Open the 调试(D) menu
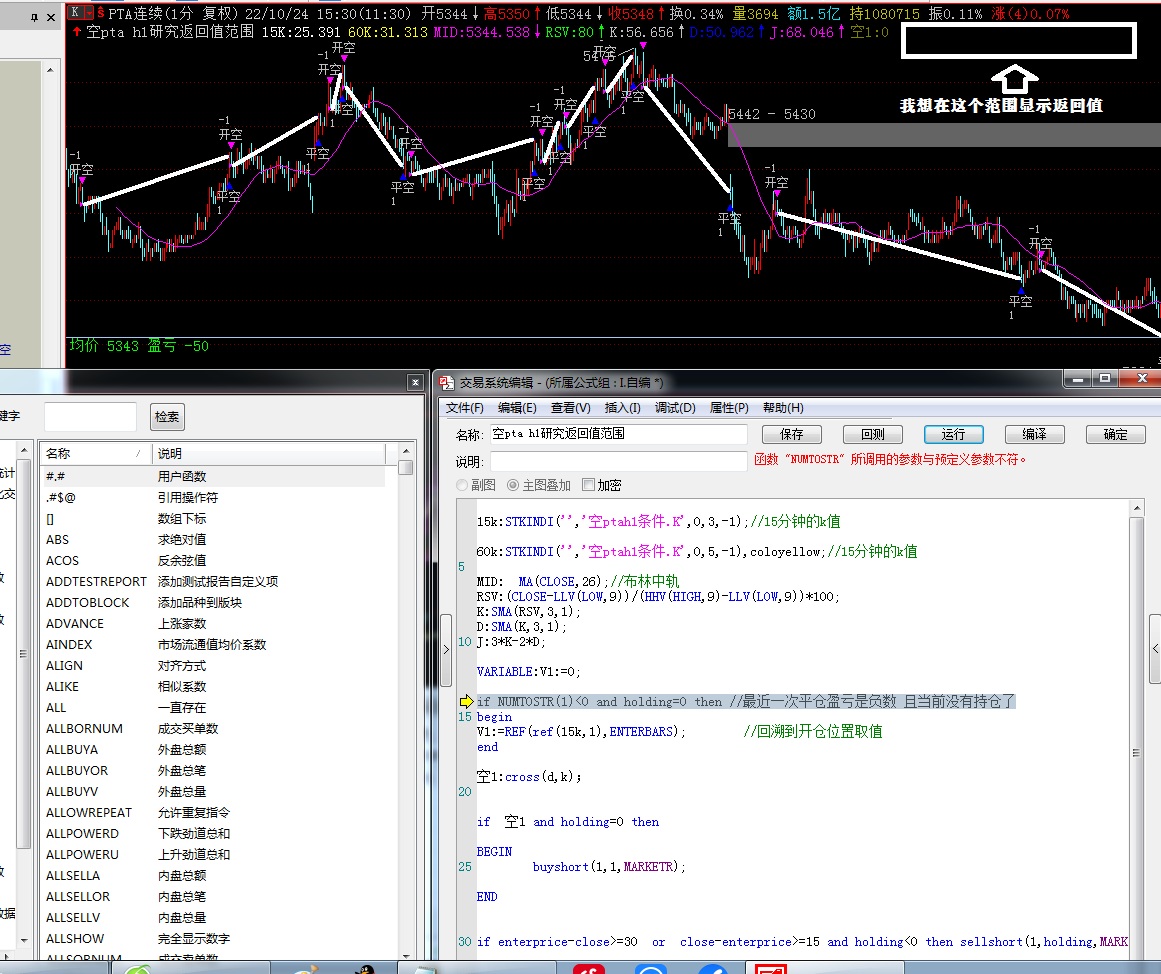The height and width of the screenshot is (974, 1161). (675, 408)
